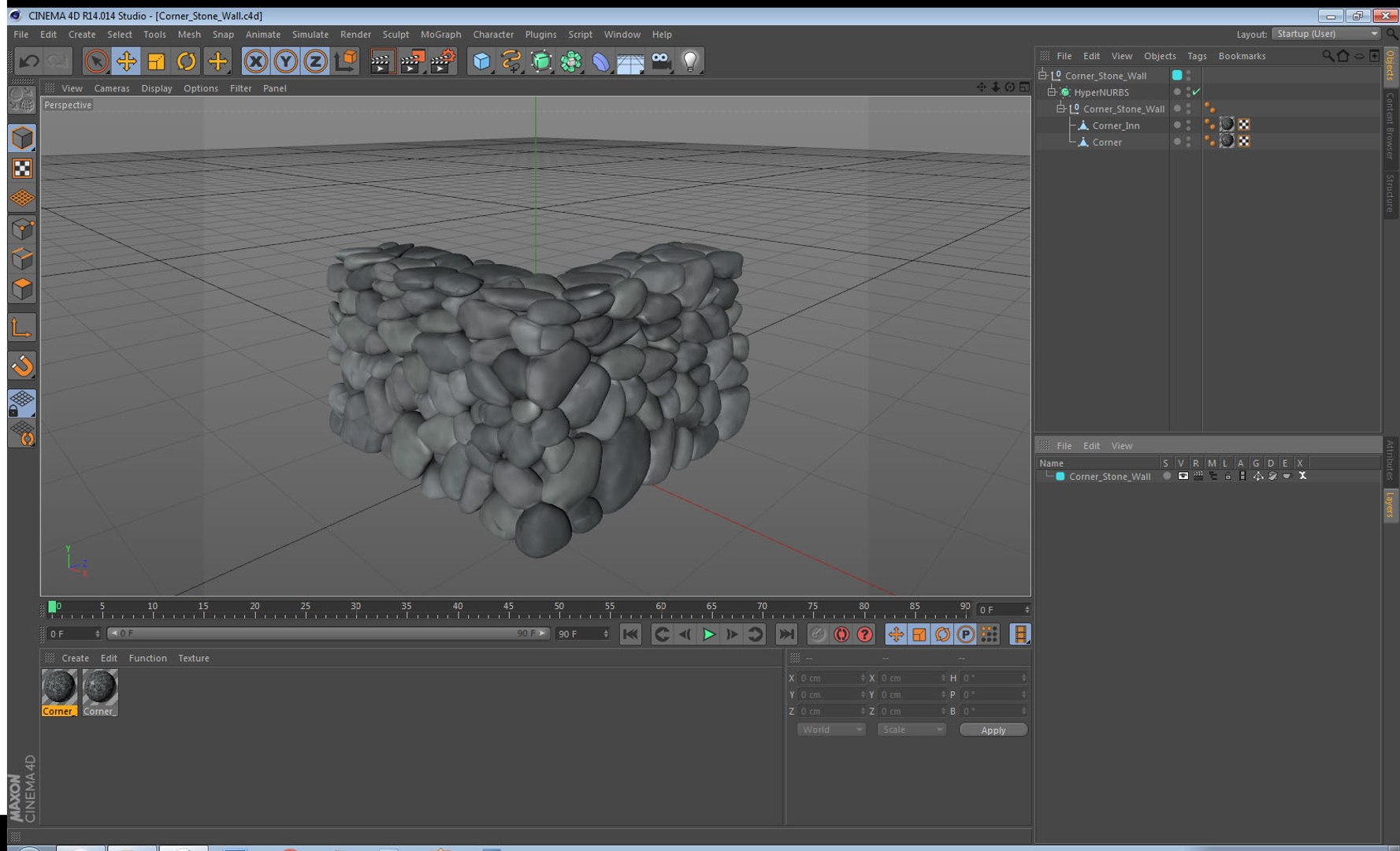Open the Layout Startup dropdown

[1327, 34]
